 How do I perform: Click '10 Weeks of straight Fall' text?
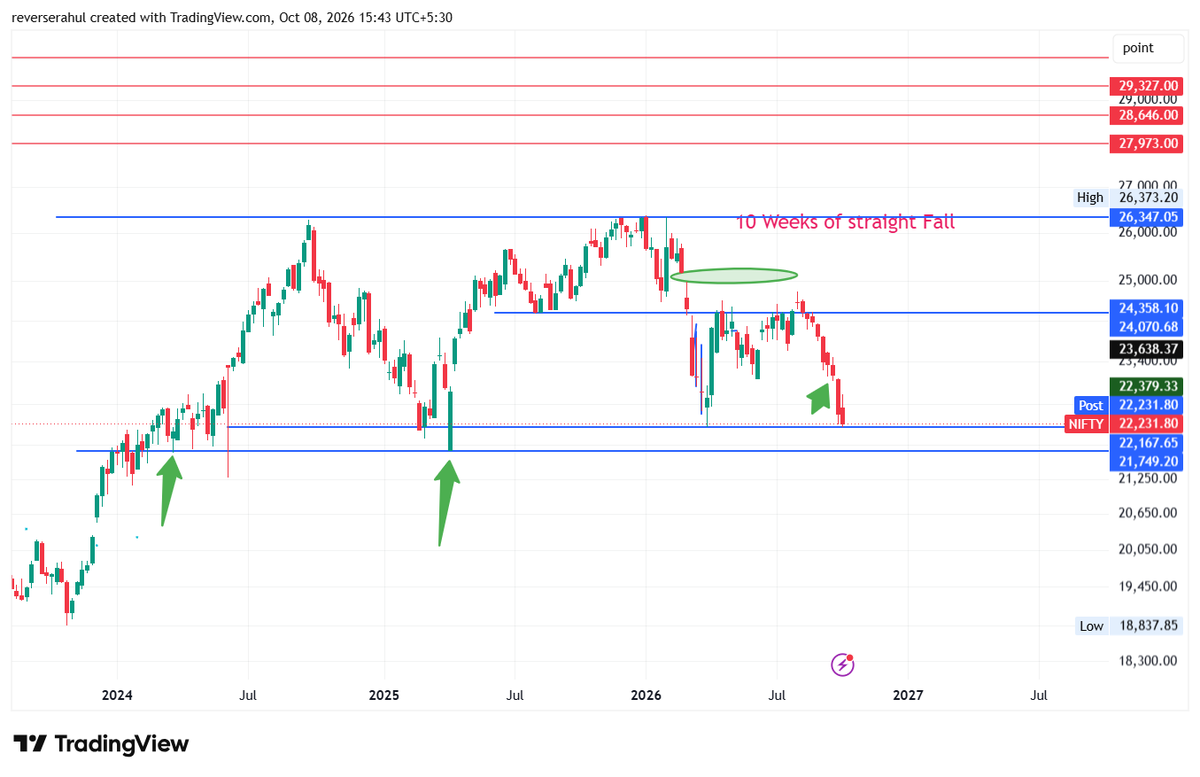(x=845, y=222)
